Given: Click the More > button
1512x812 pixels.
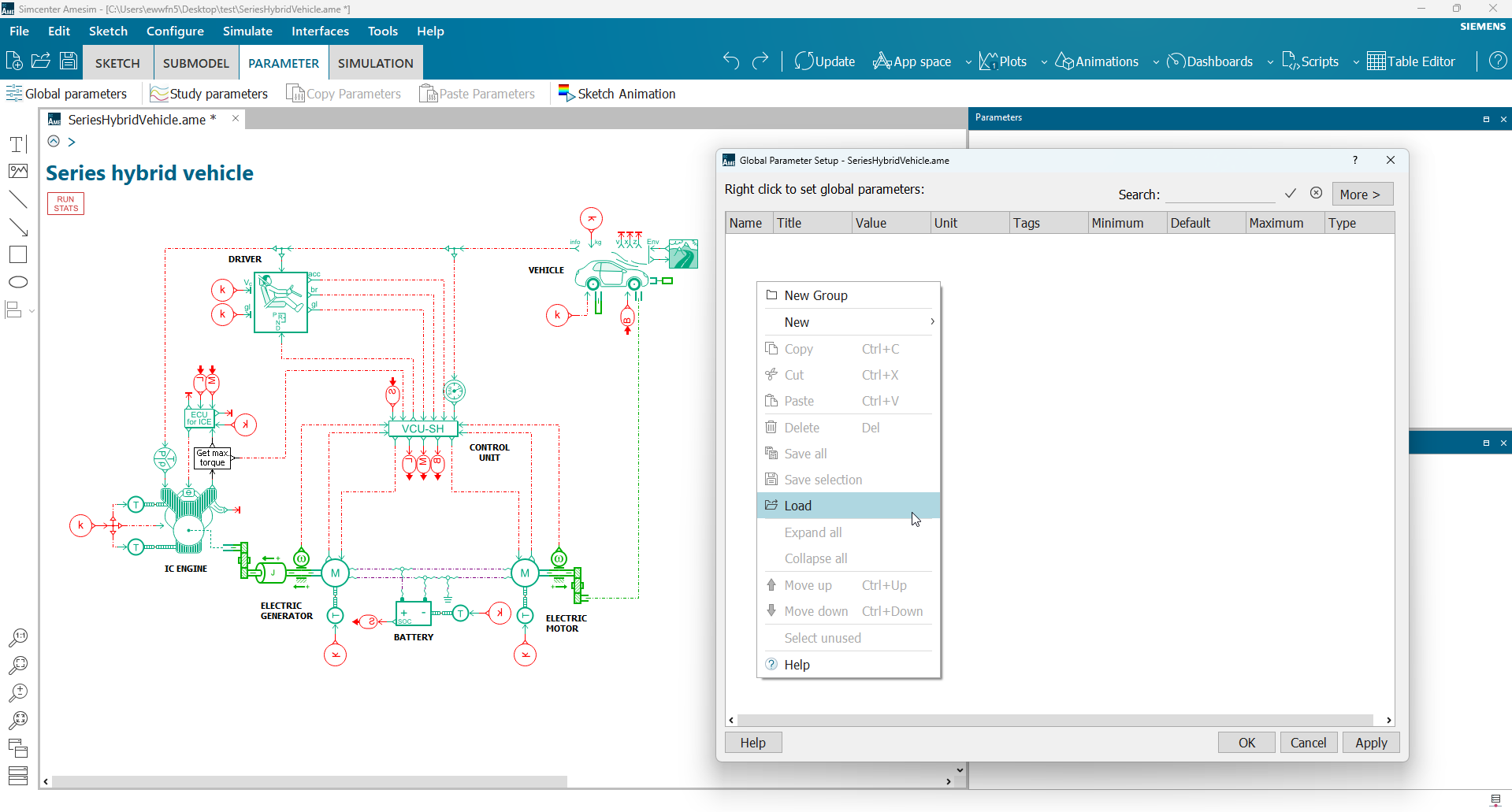Looking at the screenshot, I should tap(1362, 195).
